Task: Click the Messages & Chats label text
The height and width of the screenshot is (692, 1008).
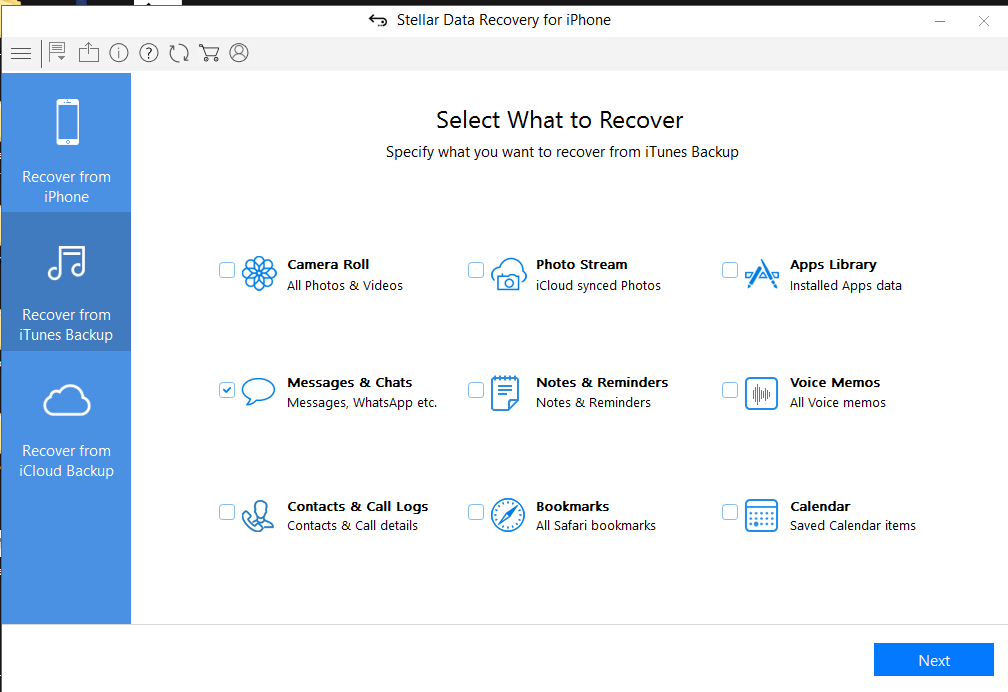Action: [350, 383]
